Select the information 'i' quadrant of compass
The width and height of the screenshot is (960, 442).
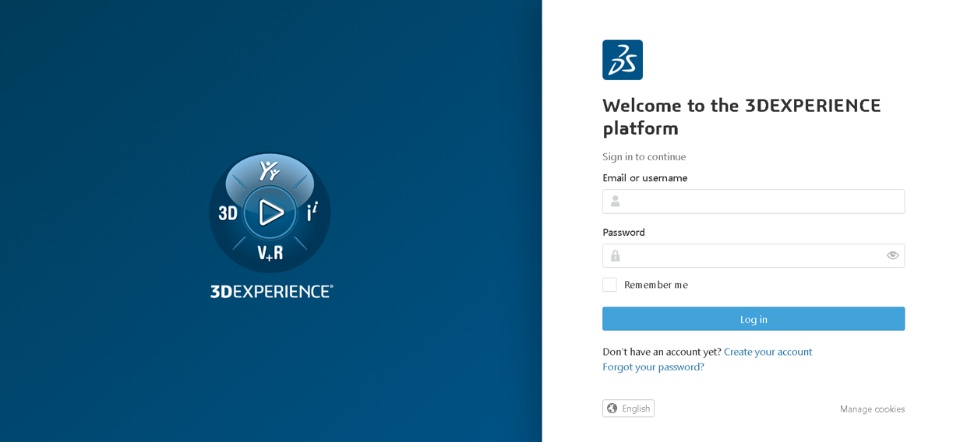coord(312,213)
